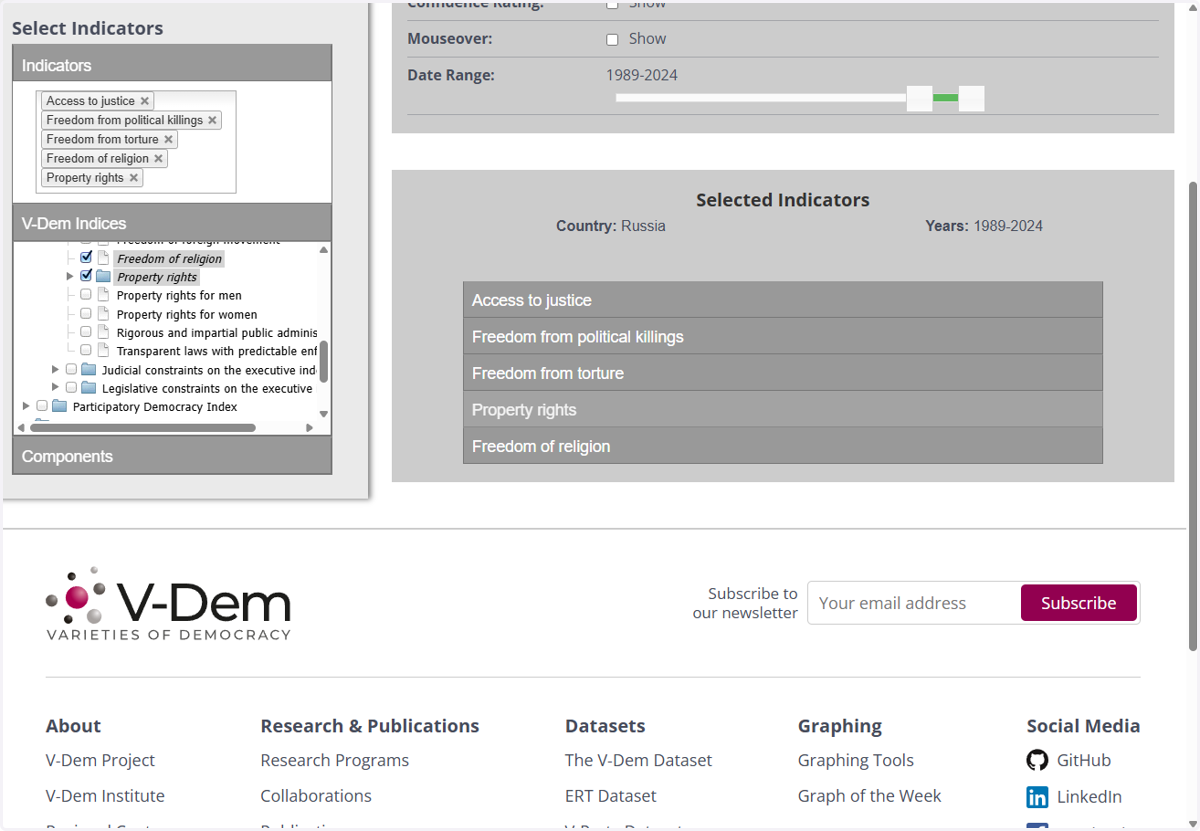Check Property rights for women
Image resolution: width=1200 pixels, height=831 pixels.
86,314
